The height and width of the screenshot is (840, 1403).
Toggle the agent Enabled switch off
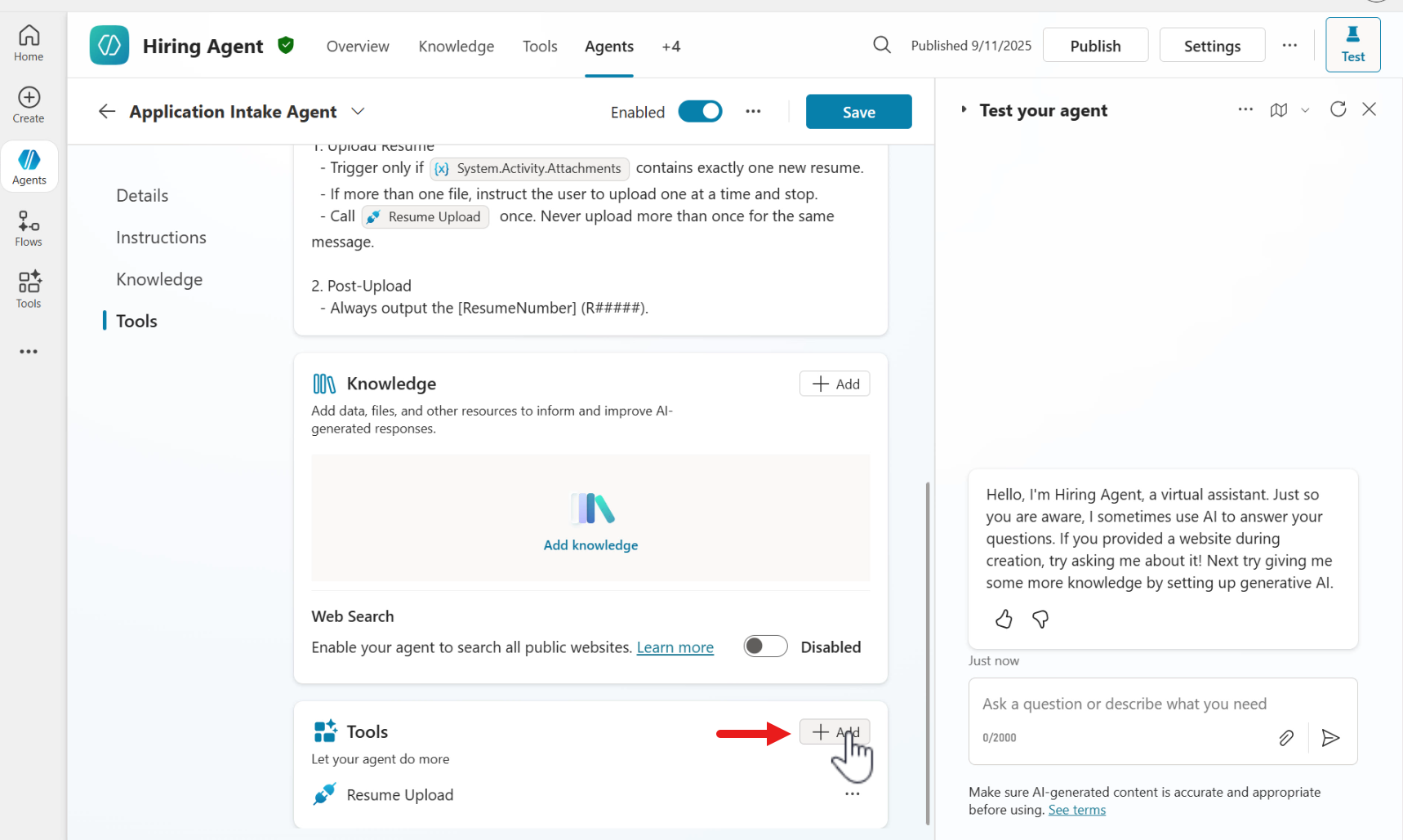point(700,112)
